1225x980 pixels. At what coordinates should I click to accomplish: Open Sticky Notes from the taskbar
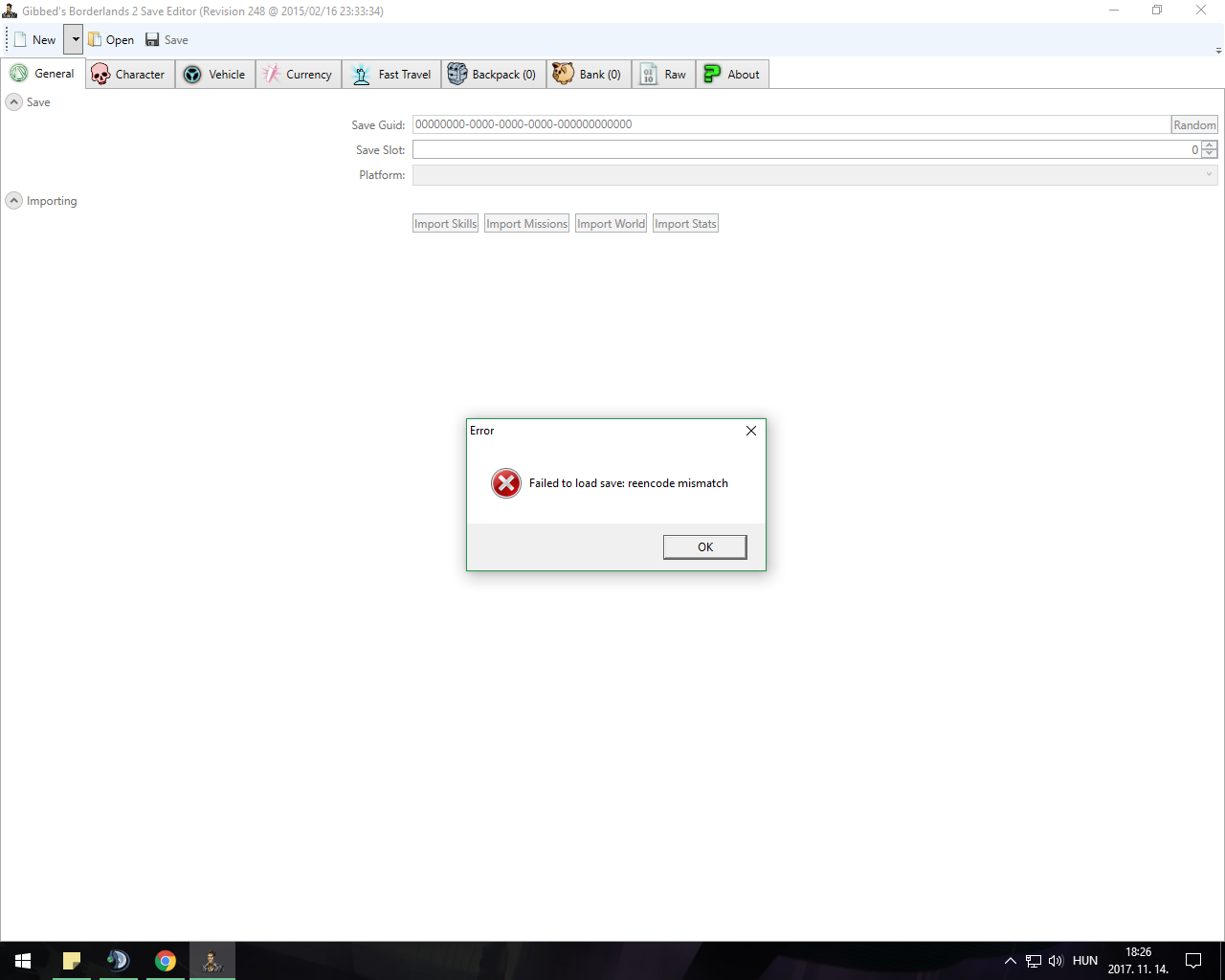pos(72,961)
